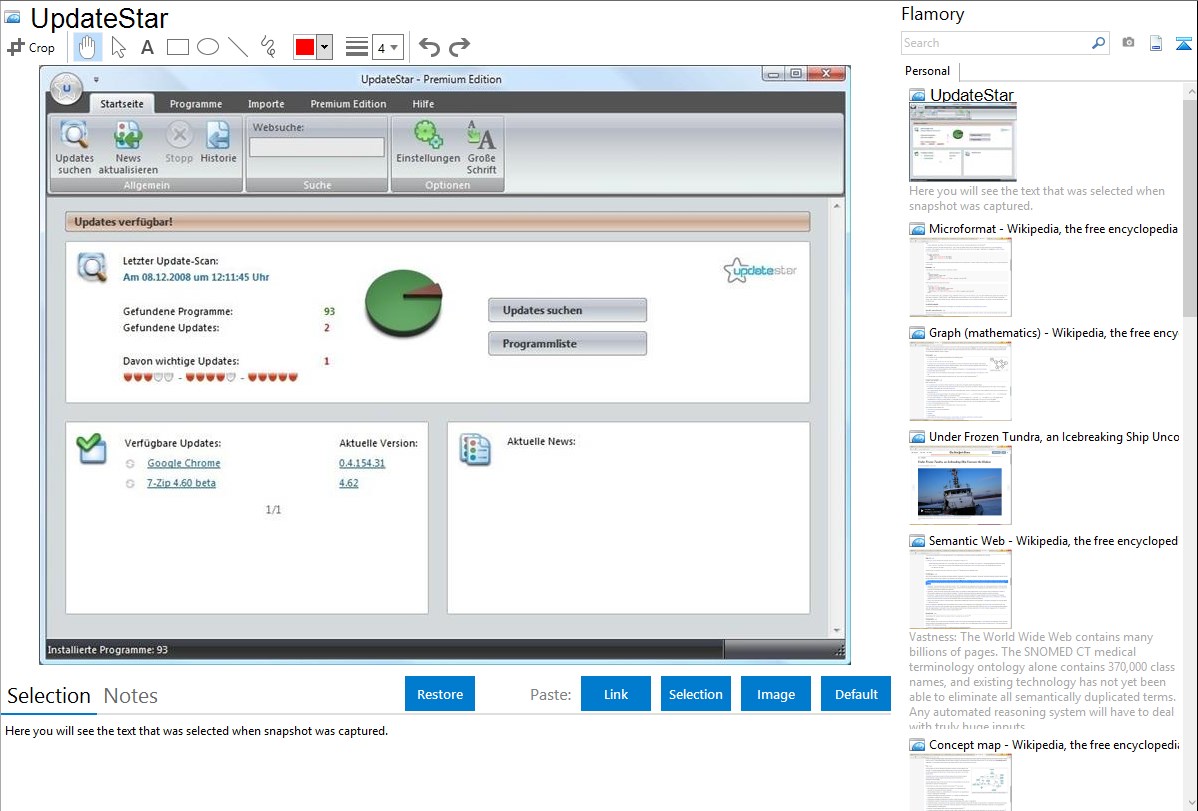The height and width of the screenshot is (811, 1198).
Task: Pick the freehand scribble tool
Action: click(x=268, y=47)
